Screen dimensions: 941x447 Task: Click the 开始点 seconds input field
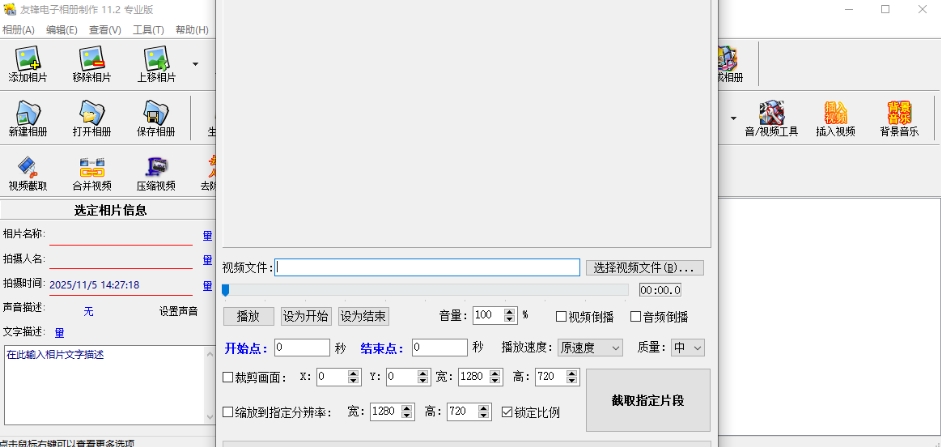[302, 347]
